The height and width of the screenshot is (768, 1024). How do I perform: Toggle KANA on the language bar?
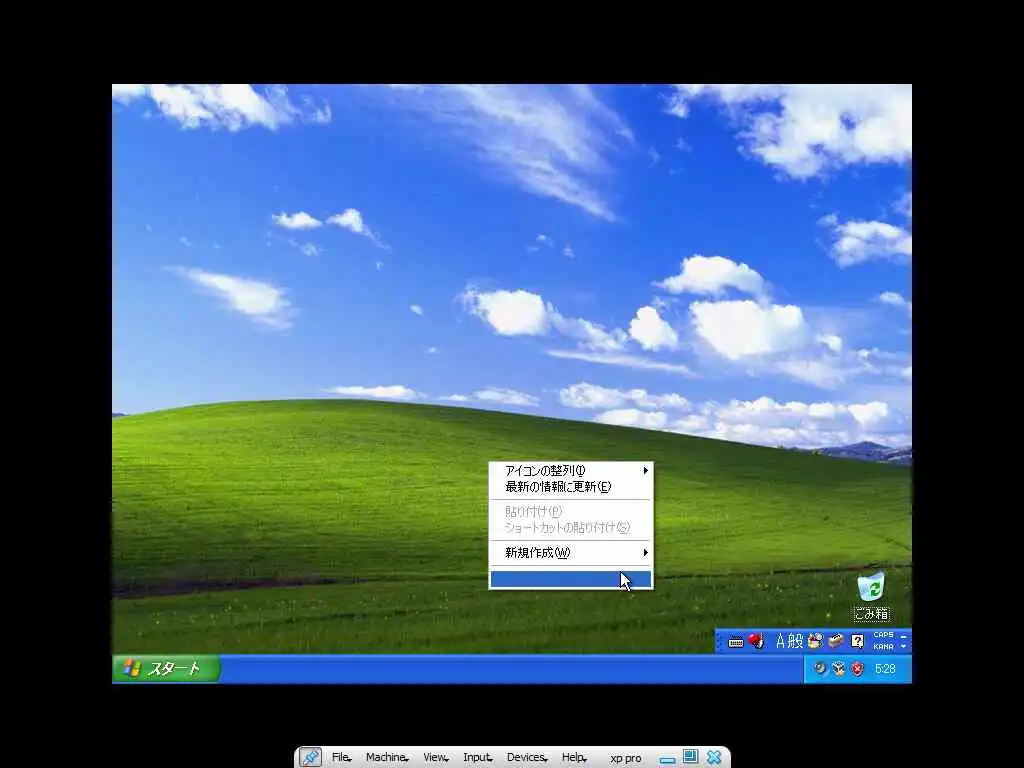(883, 647)
